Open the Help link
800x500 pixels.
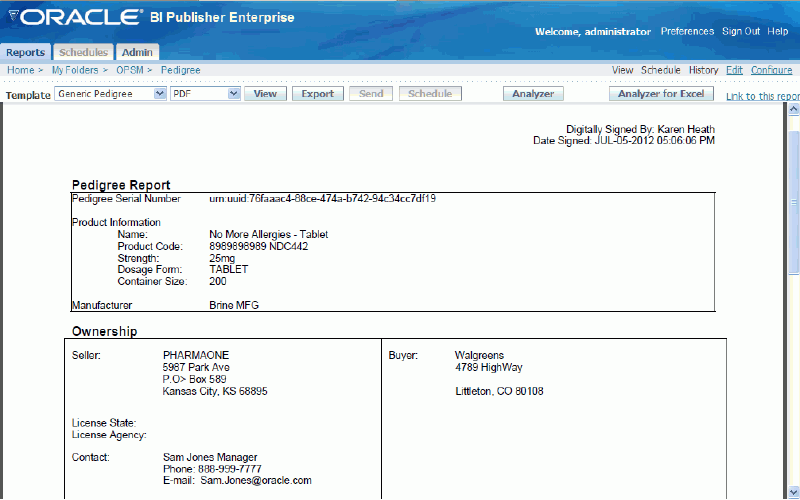coord(778,31)
